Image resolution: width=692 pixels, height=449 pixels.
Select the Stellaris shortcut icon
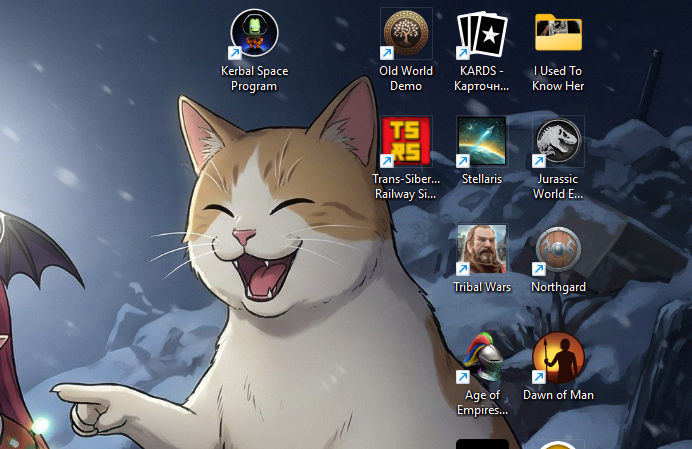[x=482, y=141]
